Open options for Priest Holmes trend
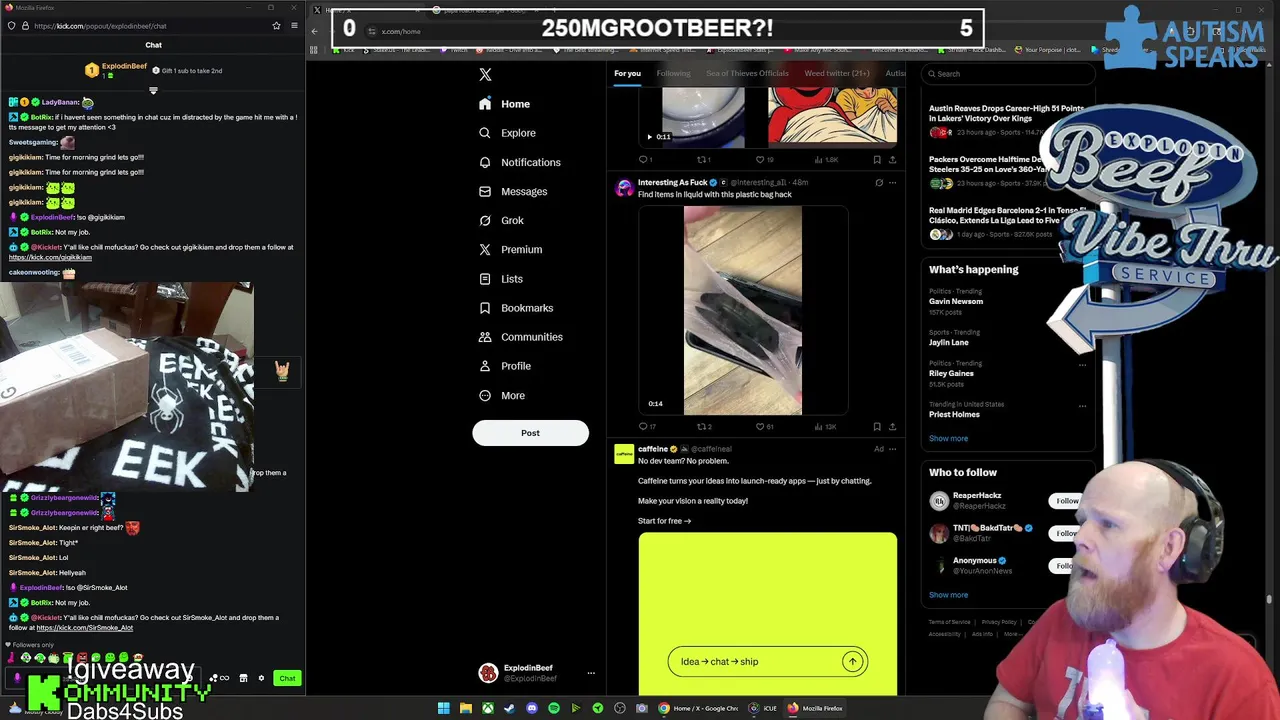 [x=1082, y=406]
